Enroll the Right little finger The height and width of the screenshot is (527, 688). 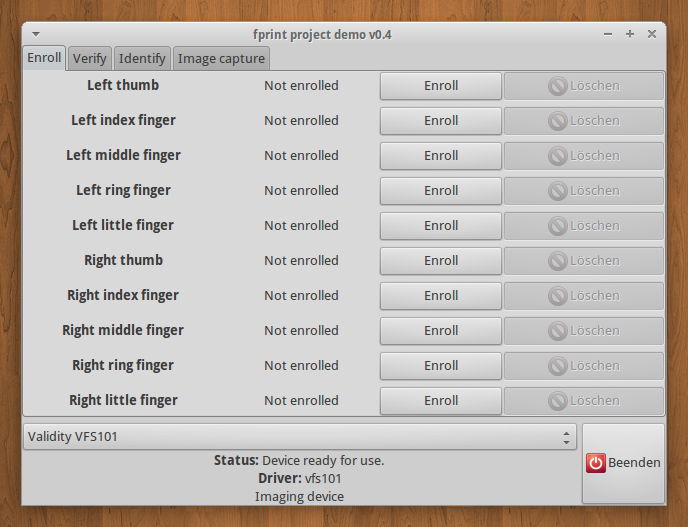point(440,401)
